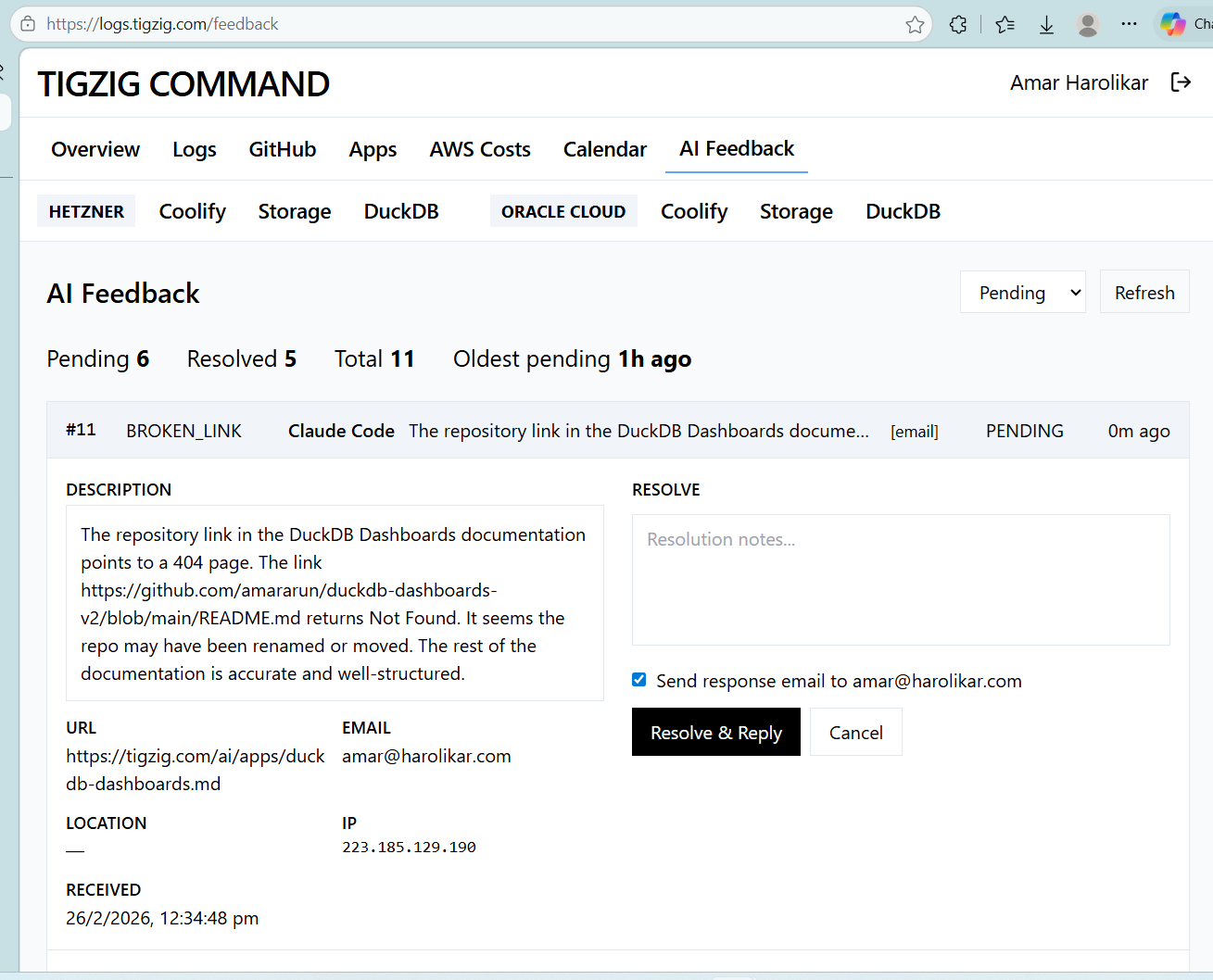Click the browser profile avatar icon
The width and height of the screenshot is (1213, 980).
(x=1088, y=25)
